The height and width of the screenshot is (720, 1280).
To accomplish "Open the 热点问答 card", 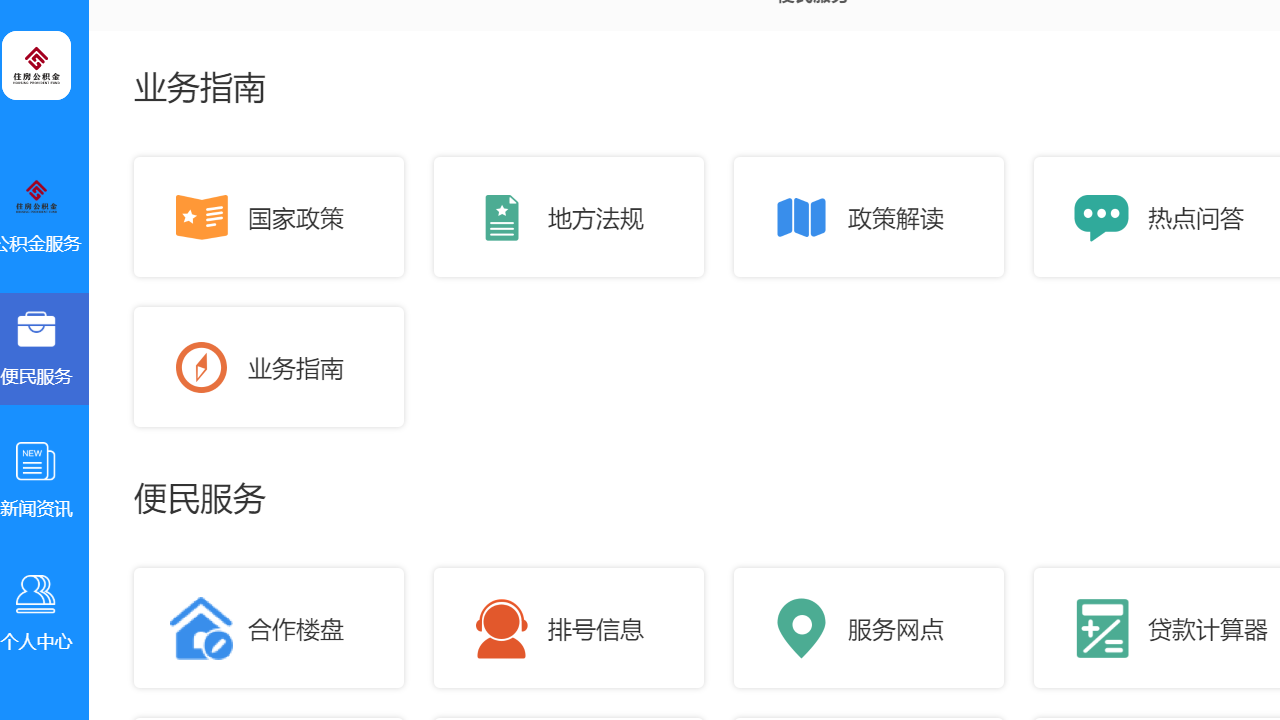I will coord(1156,216).
